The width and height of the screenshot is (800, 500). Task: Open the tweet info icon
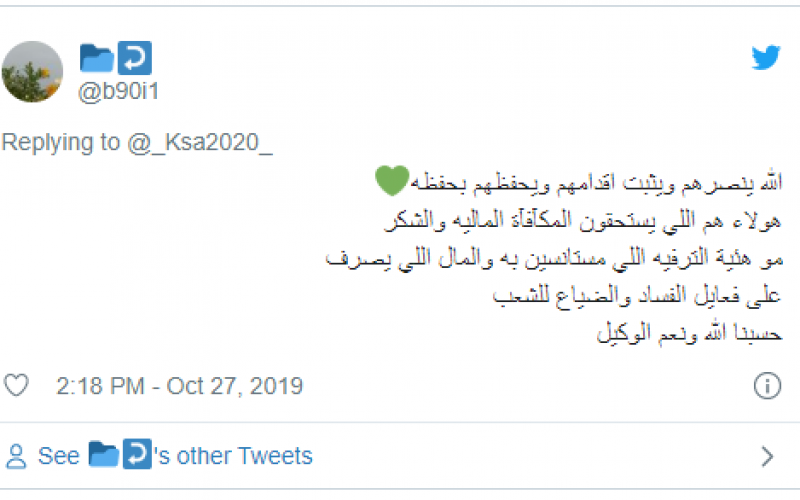(767, 386)
